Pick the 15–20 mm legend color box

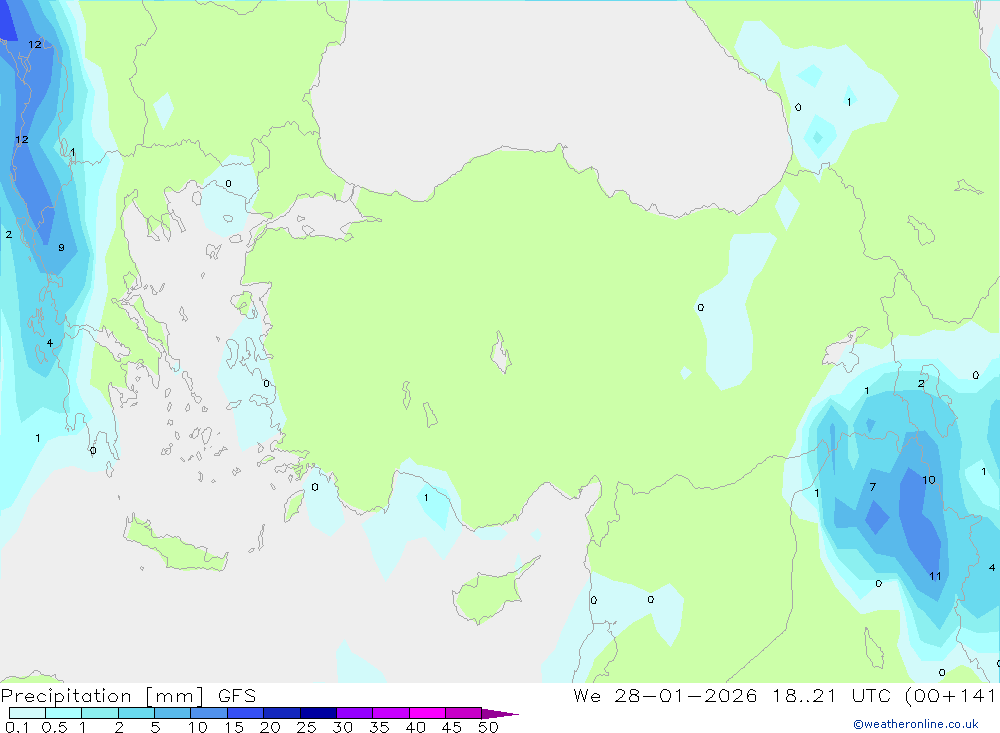pos(246,713)
